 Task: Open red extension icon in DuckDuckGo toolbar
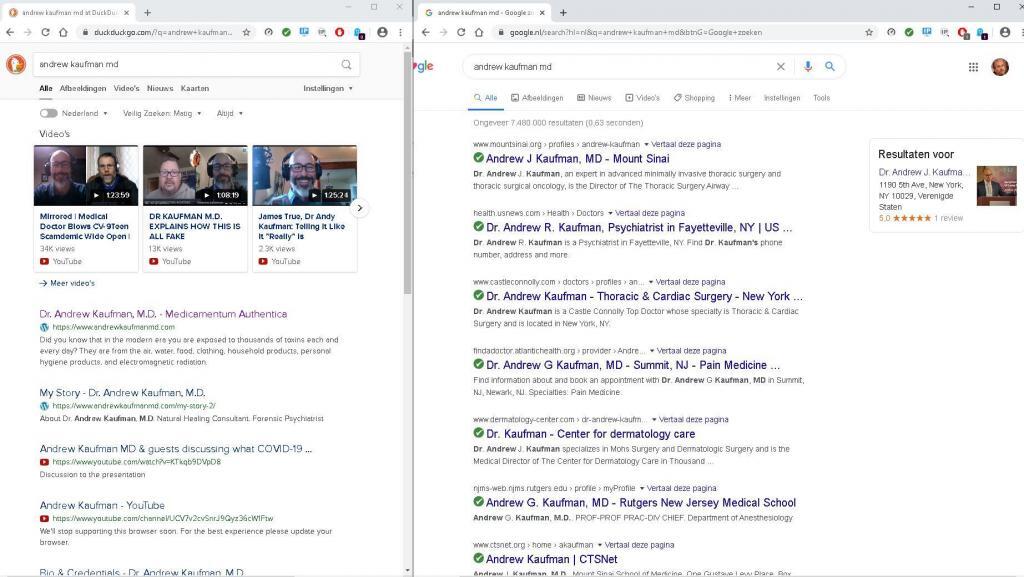(x=340, y=32)
